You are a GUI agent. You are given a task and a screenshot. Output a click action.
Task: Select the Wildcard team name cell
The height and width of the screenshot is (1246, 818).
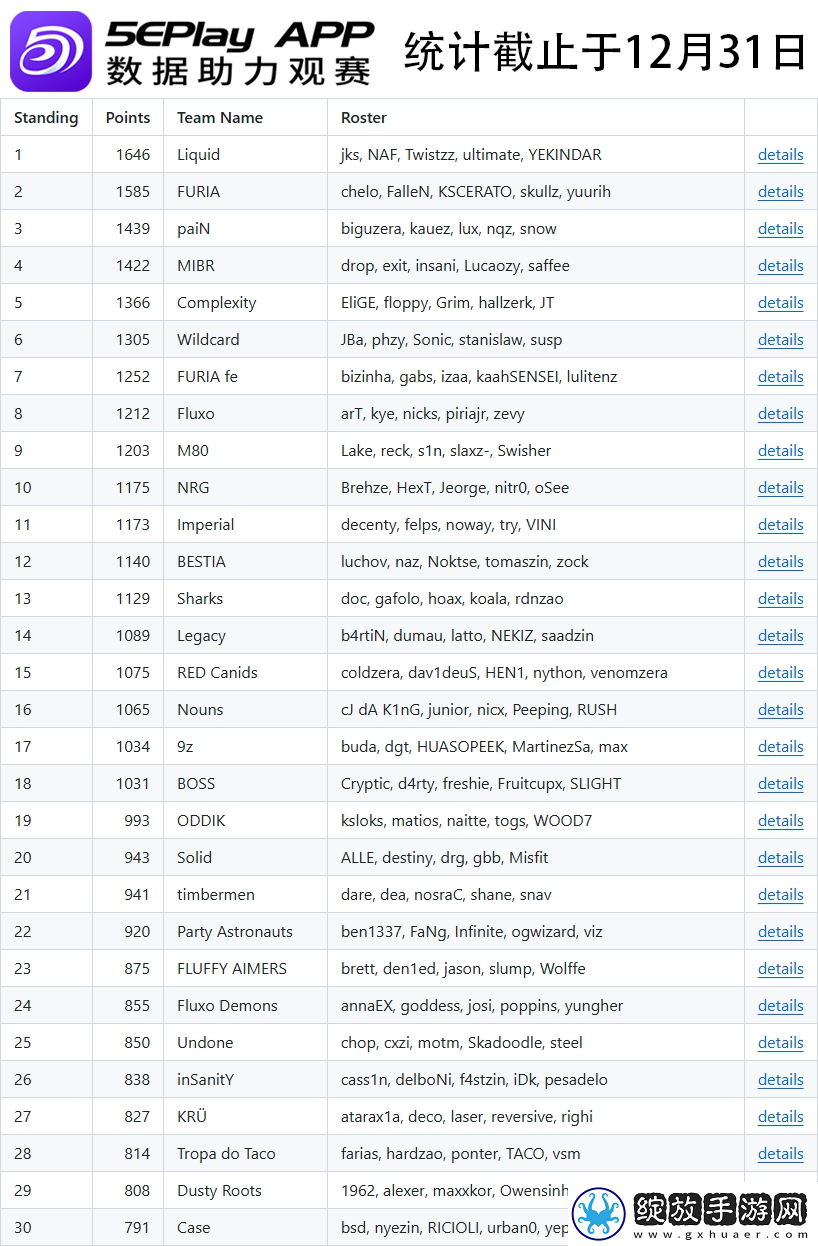pos(245,340)
